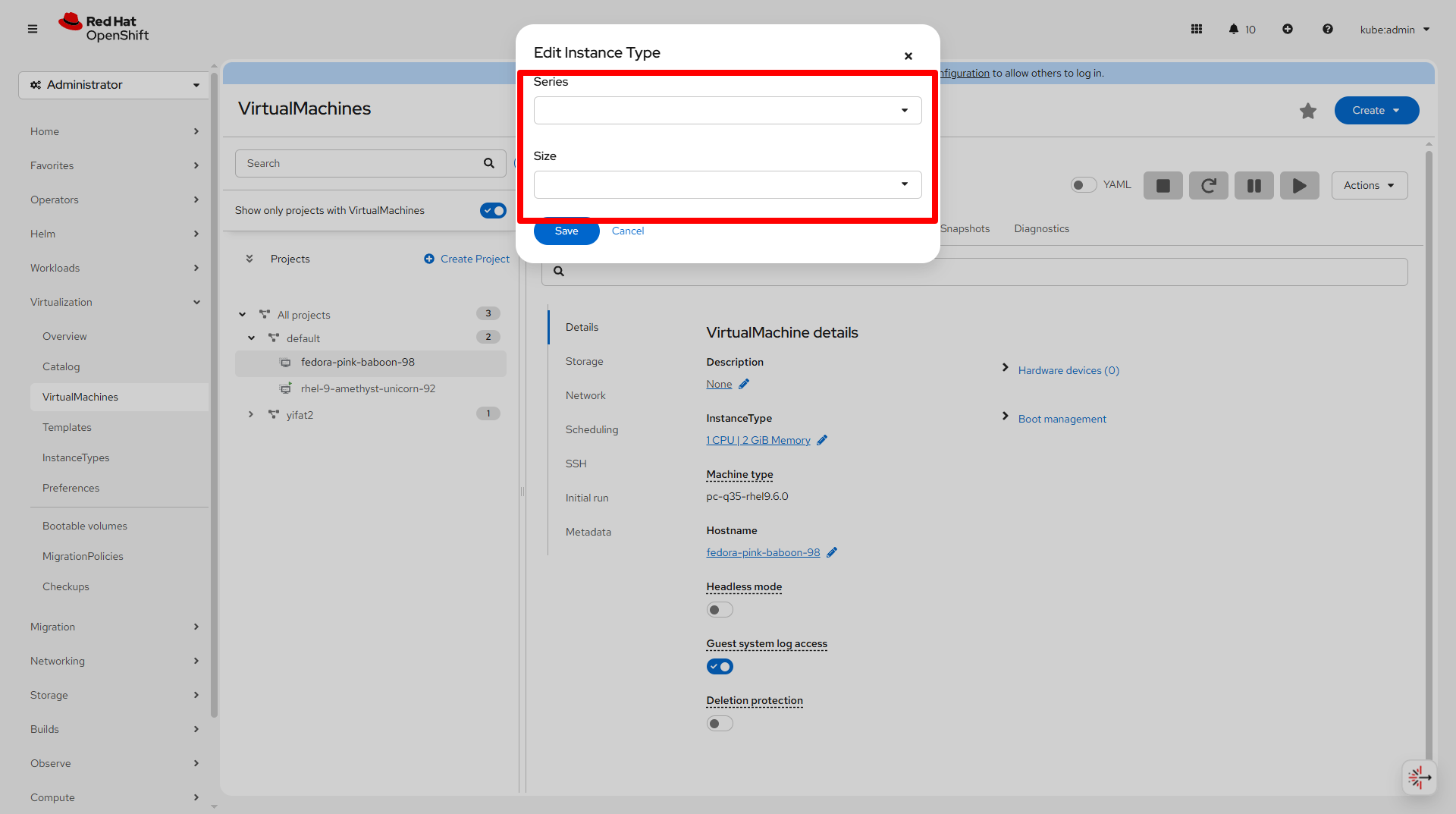Enable Headless mode switch

click(720, 610)
